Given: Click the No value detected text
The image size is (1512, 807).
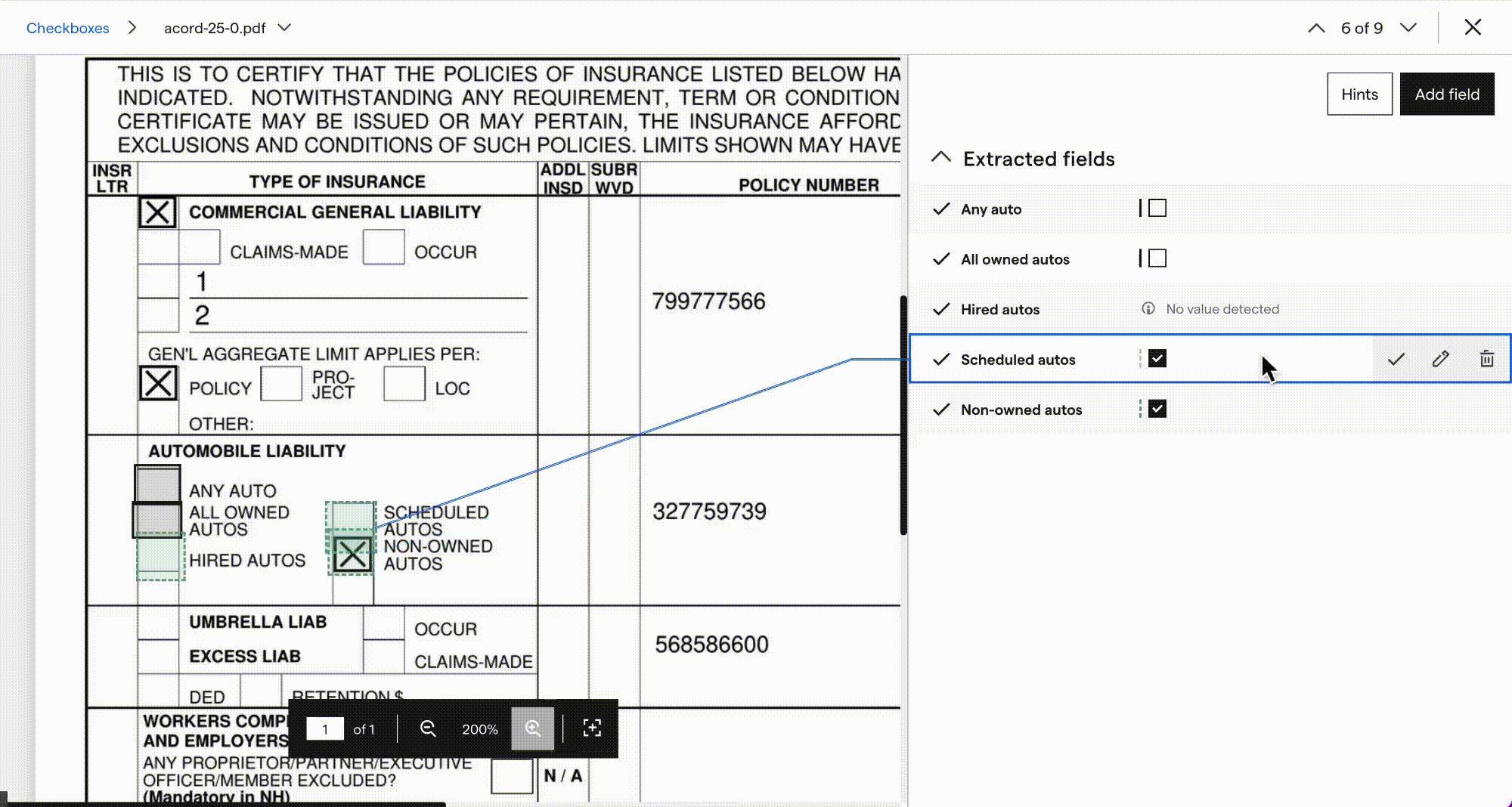Looking at the screenshot, I should [1222, 309].
